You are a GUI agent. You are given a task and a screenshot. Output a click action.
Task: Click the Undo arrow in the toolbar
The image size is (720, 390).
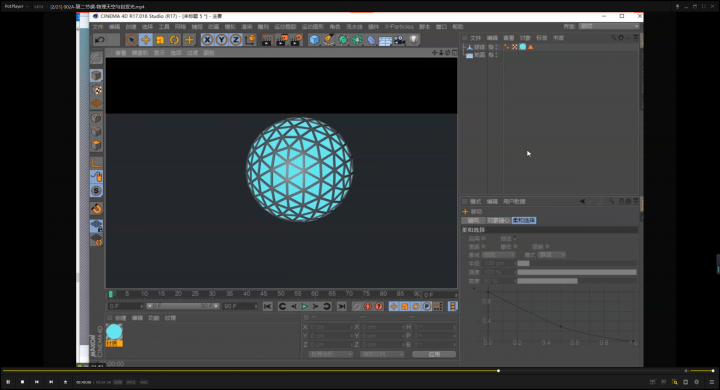[x=100, y=40]
